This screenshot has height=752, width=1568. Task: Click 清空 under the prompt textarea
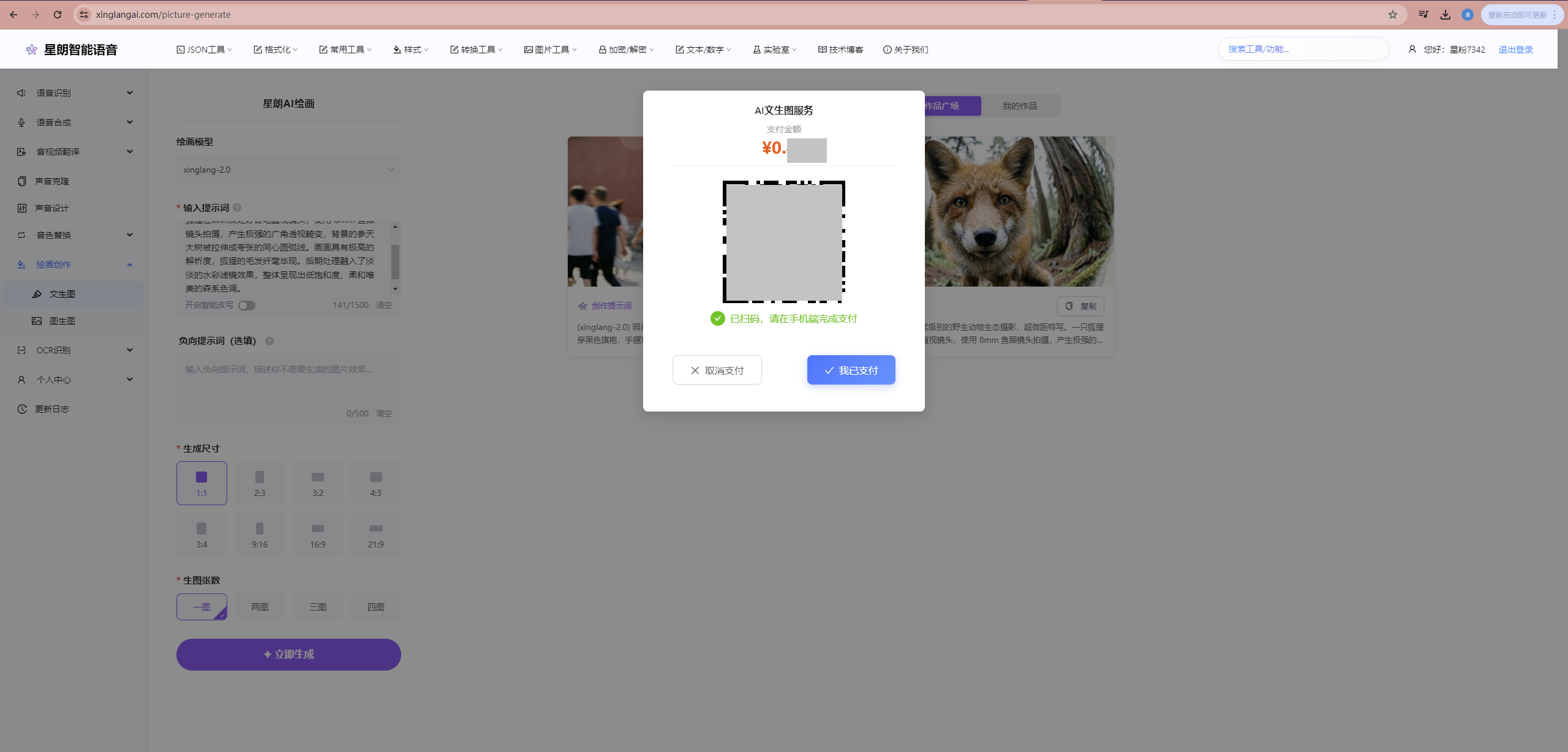click(384, 305)
